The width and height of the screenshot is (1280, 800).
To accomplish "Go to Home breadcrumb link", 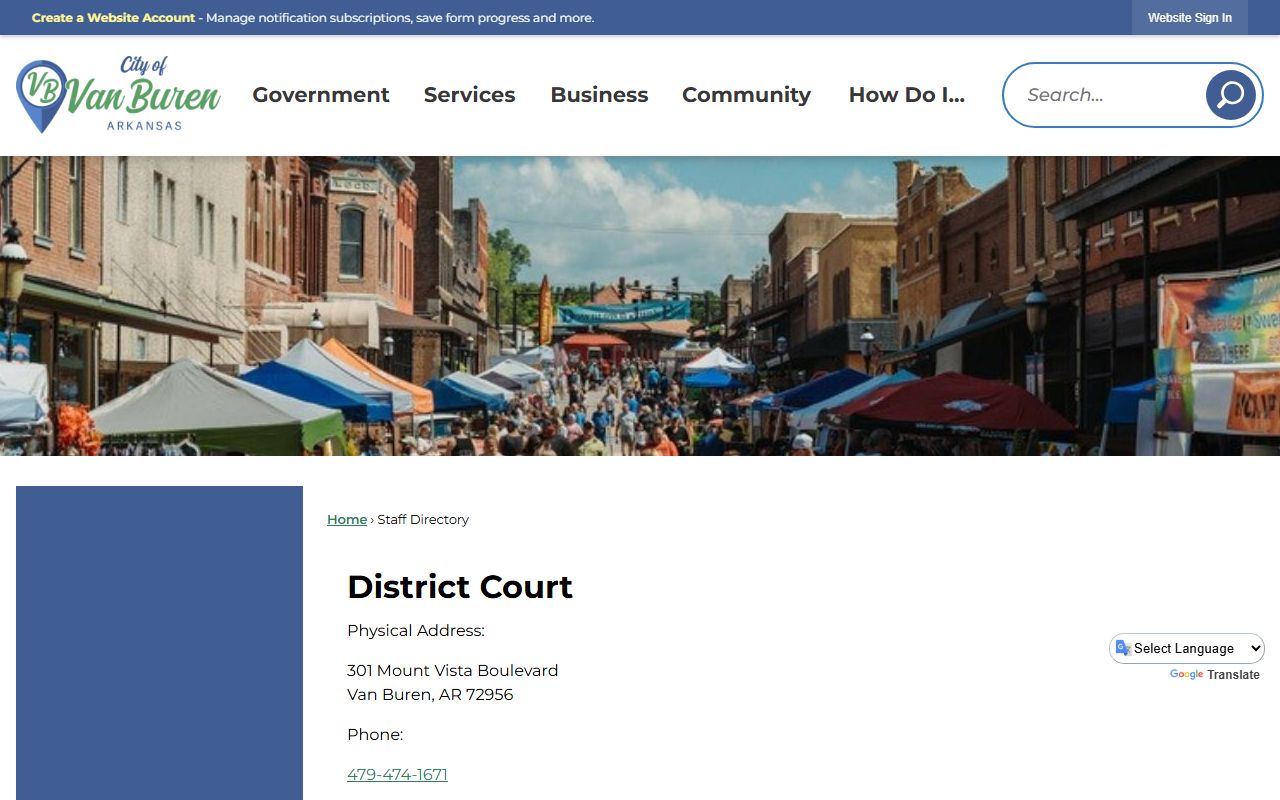I will (x=347, y=520).
